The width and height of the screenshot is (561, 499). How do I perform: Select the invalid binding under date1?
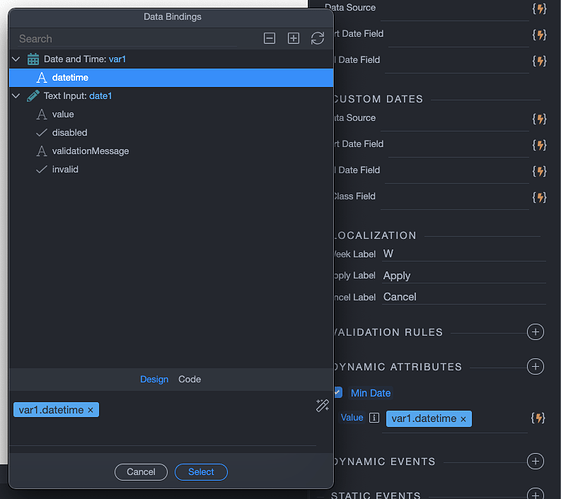[x=171, y=169]
